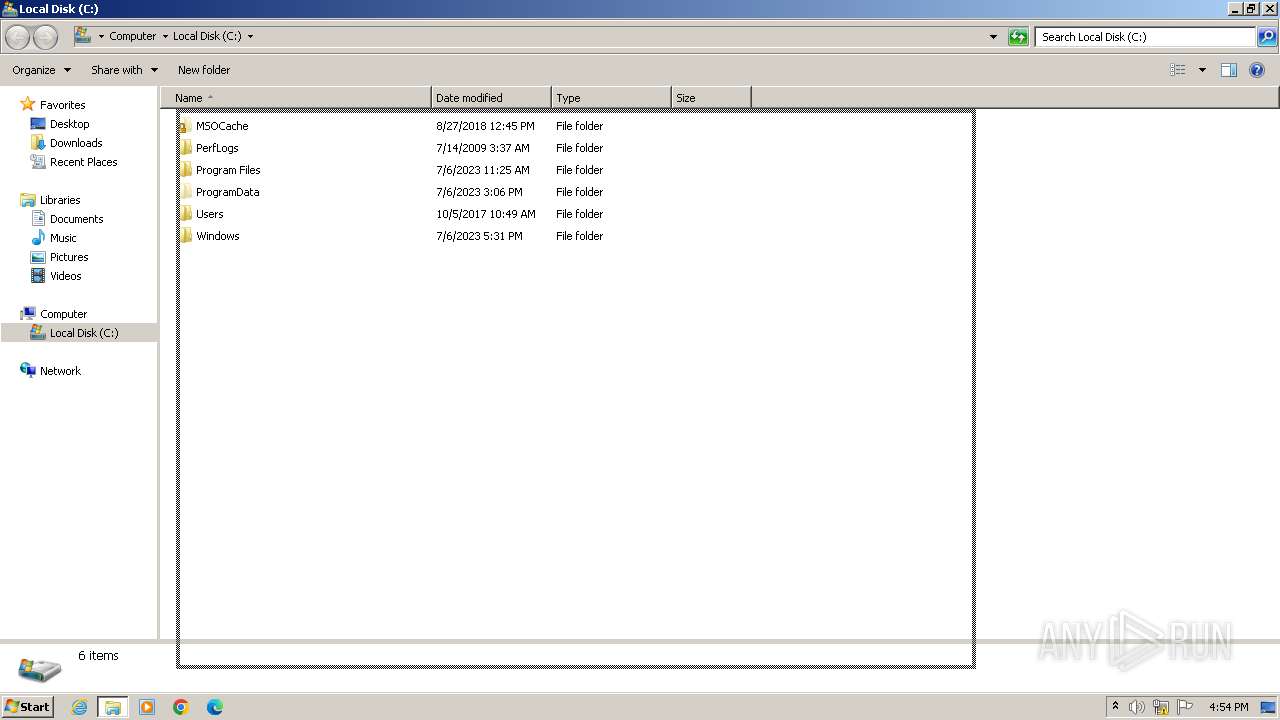The width and height of the screenshot is (1280, 720).
Task: Open Internet Explorer from the taskbar
Action: tap(79, 707)
